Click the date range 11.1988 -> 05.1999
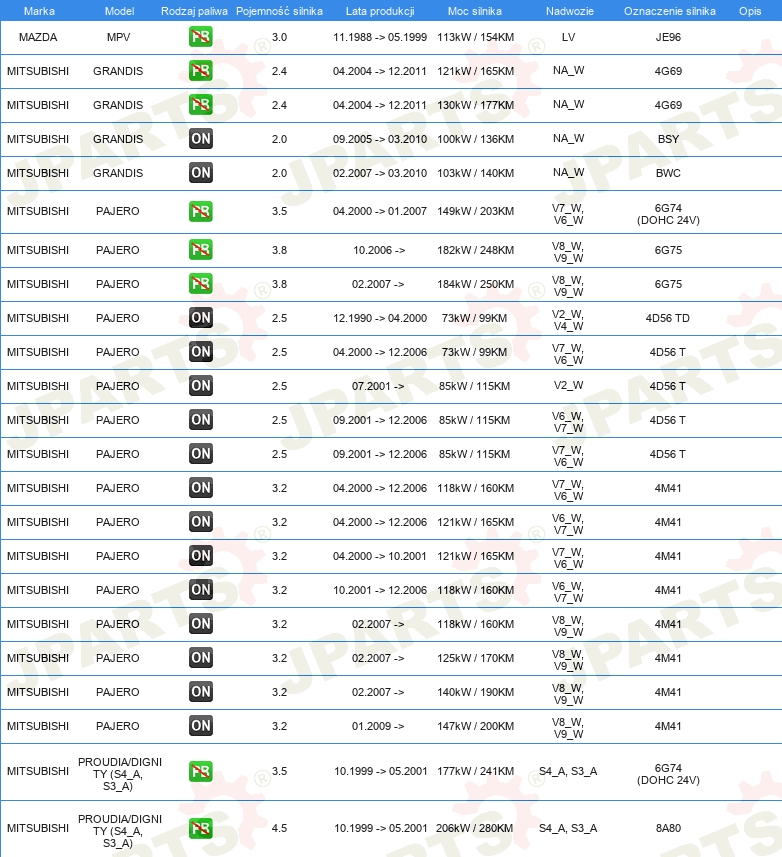The width and height of the screenshot is (782, 857). [x=380, y=37]
